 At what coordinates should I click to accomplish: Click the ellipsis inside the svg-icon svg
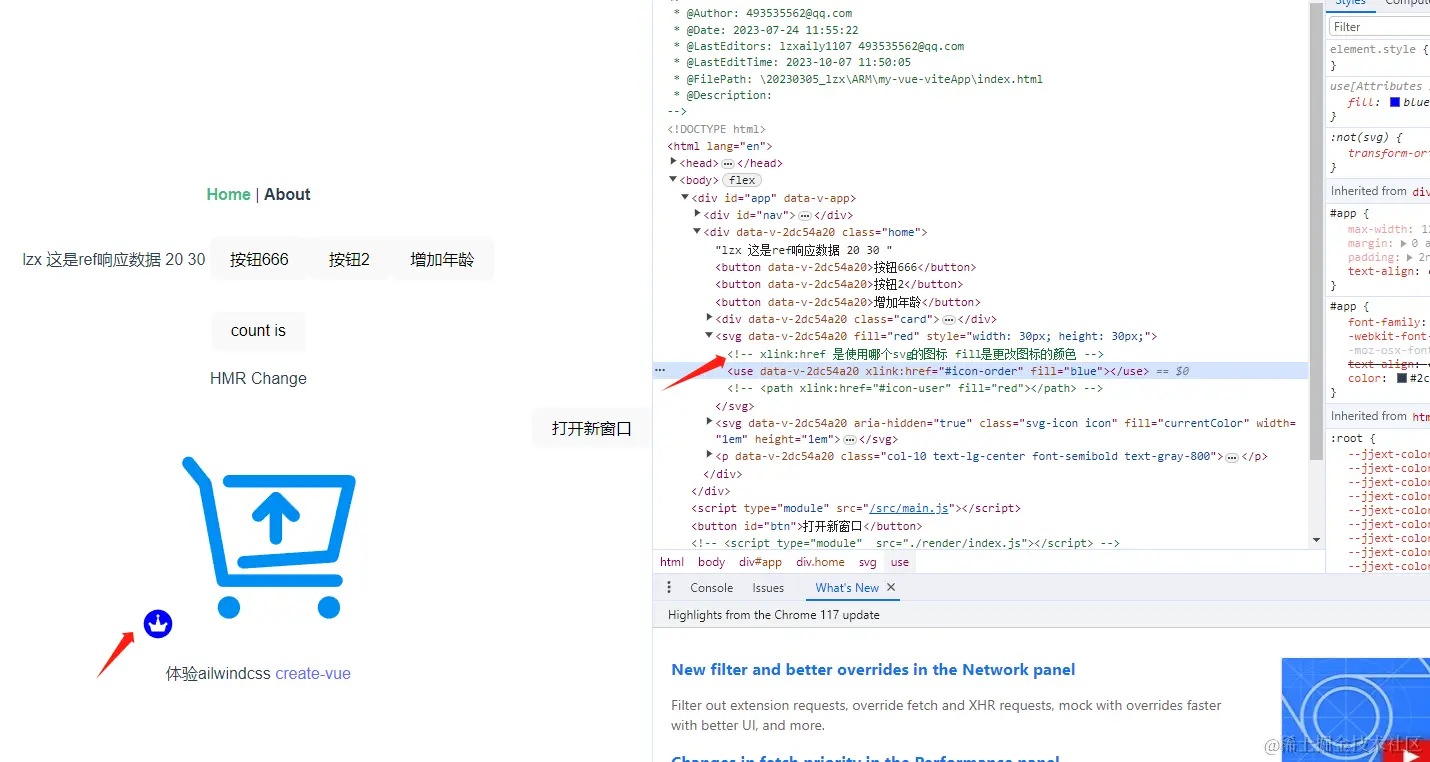850,439
